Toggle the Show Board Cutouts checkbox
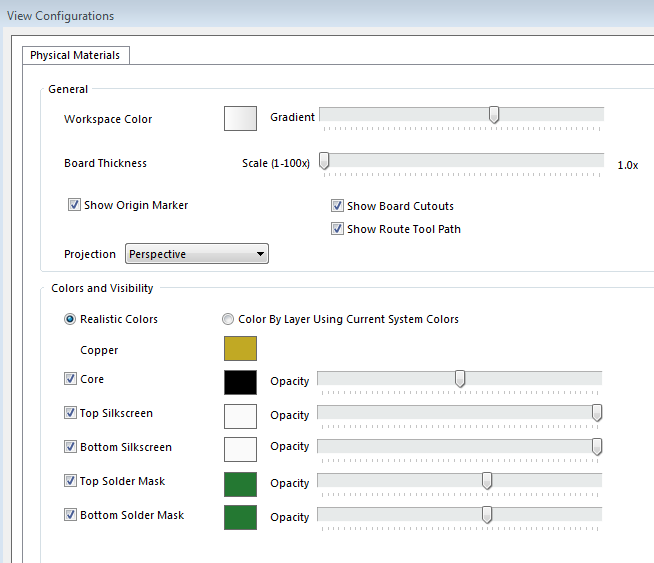The image size is (654, 563). pos(338,206)
